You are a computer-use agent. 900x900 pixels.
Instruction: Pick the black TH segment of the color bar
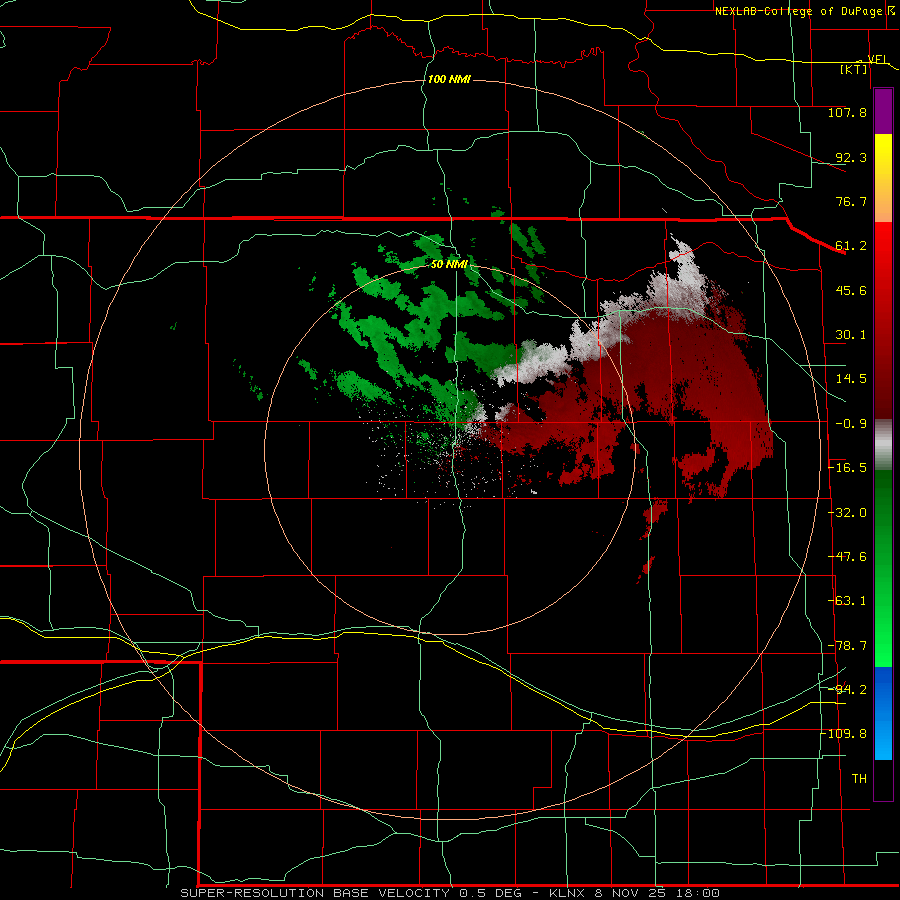(883, 779)
